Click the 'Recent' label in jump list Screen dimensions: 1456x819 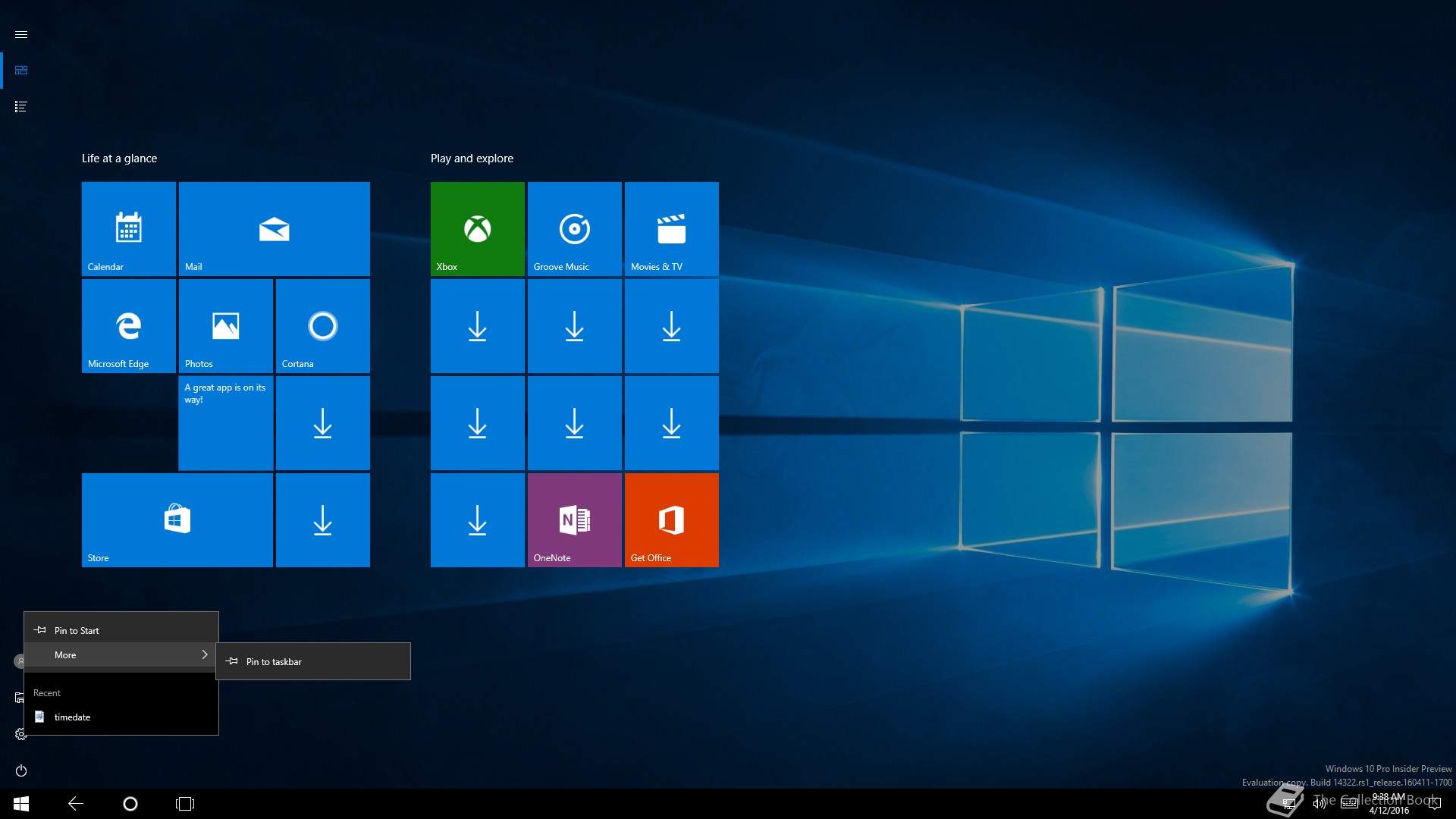pos(47,693)
